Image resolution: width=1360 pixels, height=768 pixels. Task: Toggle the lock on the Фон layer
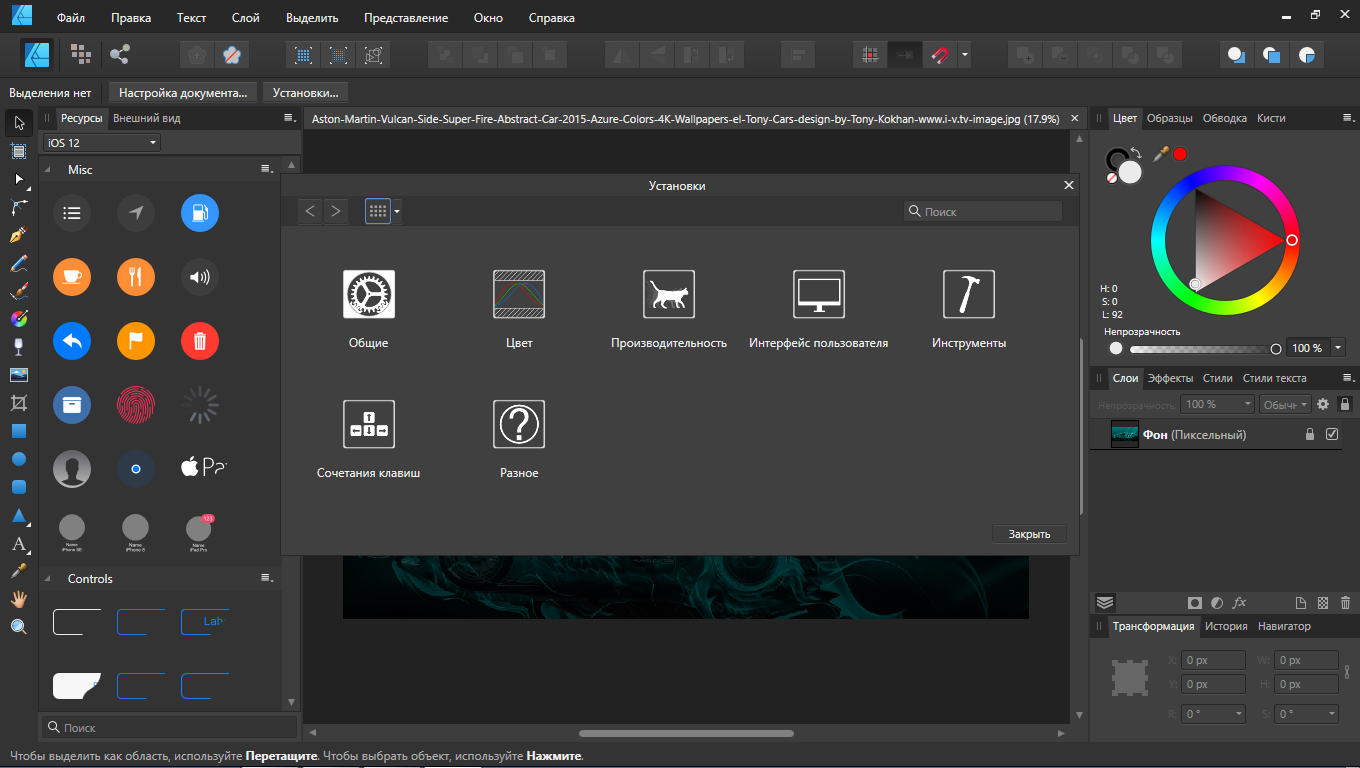click(x=1309, y=434)
